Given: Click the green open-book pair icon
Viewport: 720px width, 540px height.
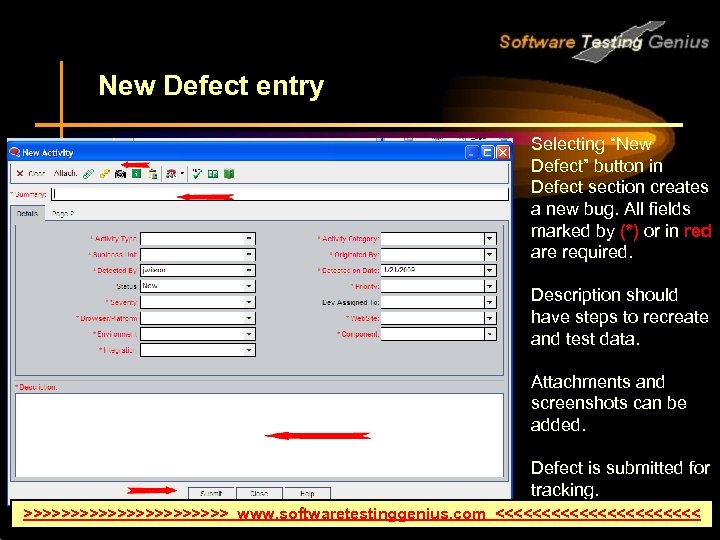Looking at the screenshot, I should click(213, 174).
